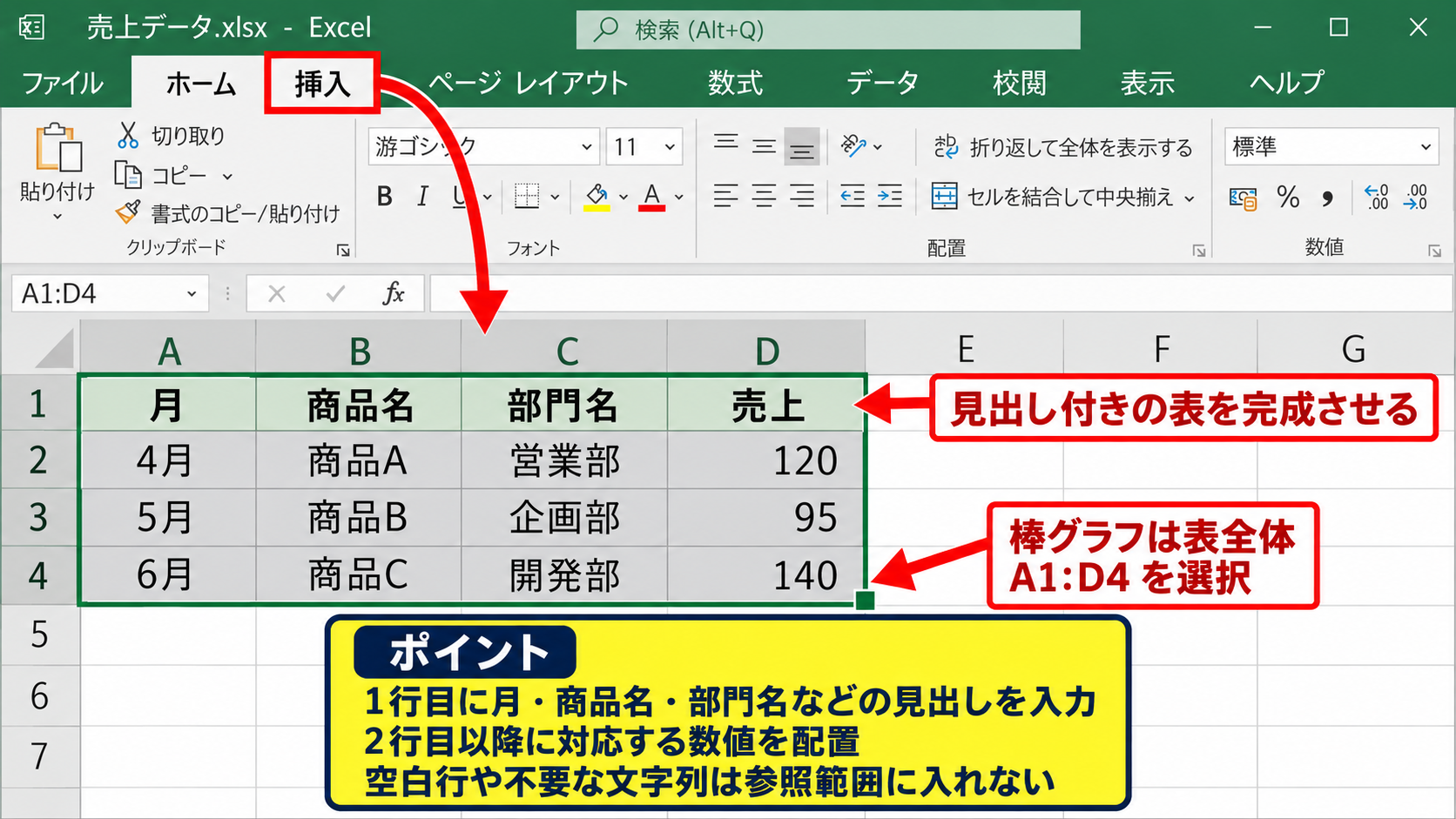Click the red font color A icon
This screenshot has width=1456, height=819.
[652, 197]
